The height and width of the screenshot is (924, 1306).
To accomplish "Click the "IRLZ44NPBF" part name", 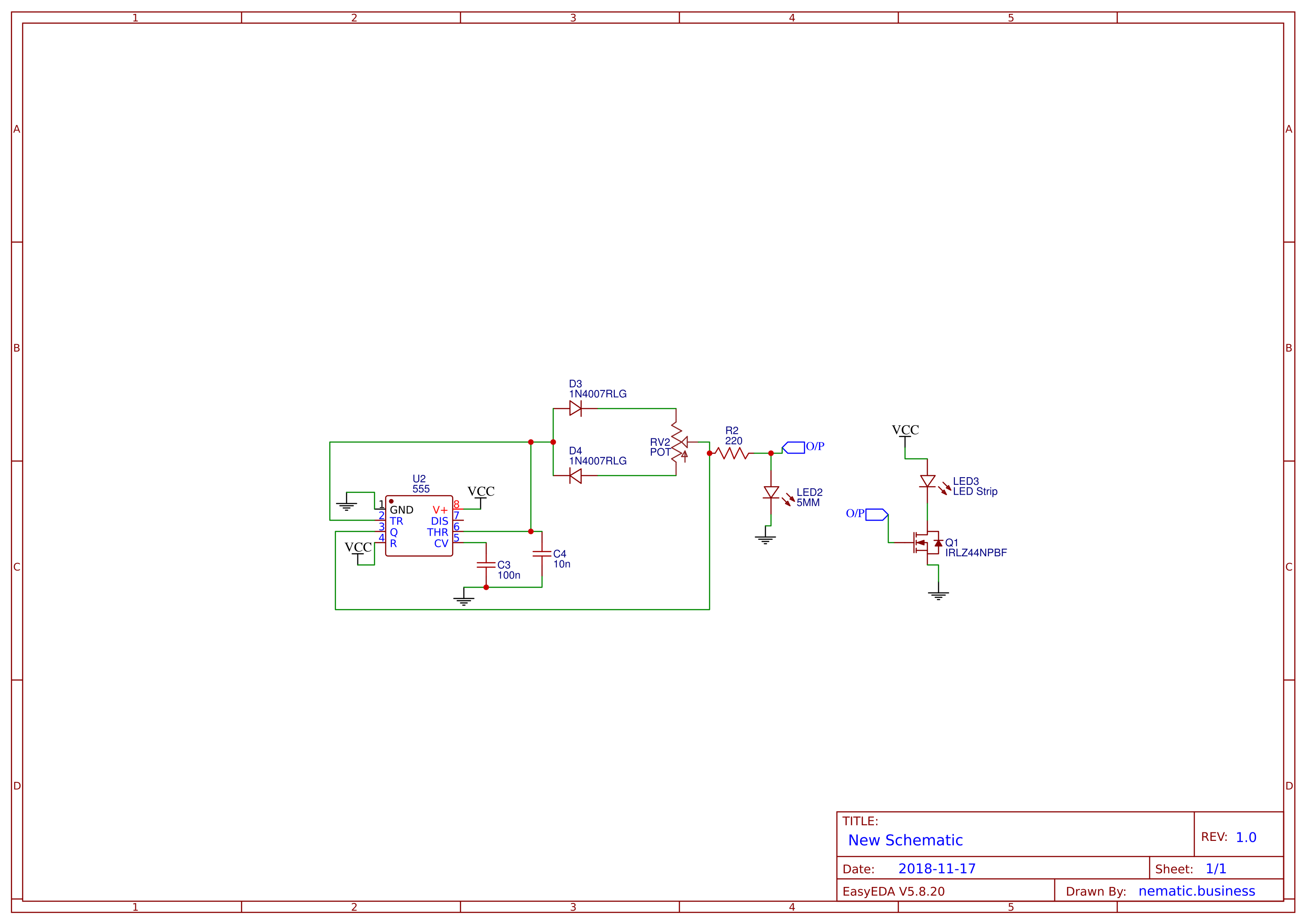I will click(x=976, y=553).
